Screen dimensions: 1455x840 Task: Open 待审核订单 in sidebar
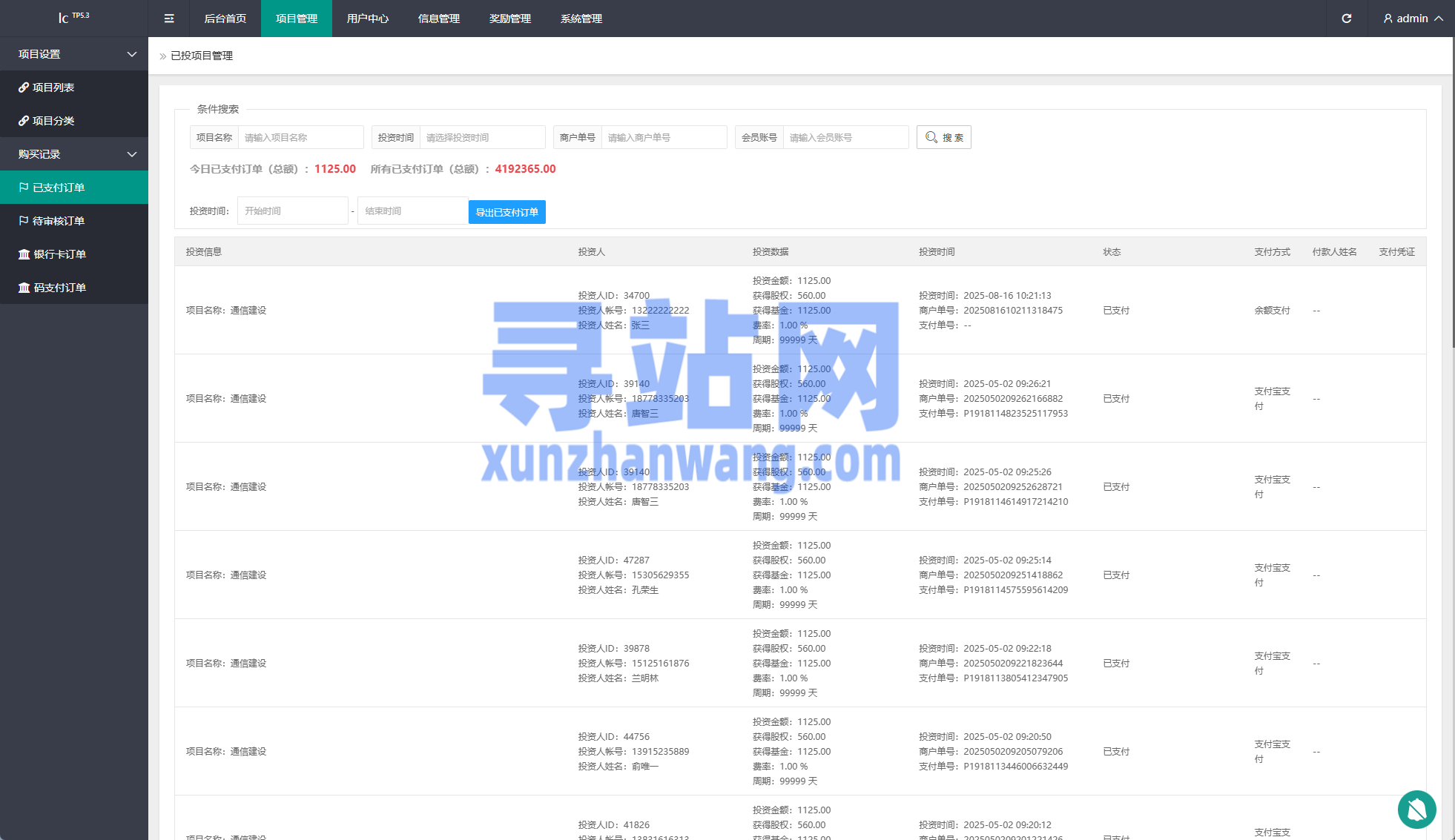point(74,221)
